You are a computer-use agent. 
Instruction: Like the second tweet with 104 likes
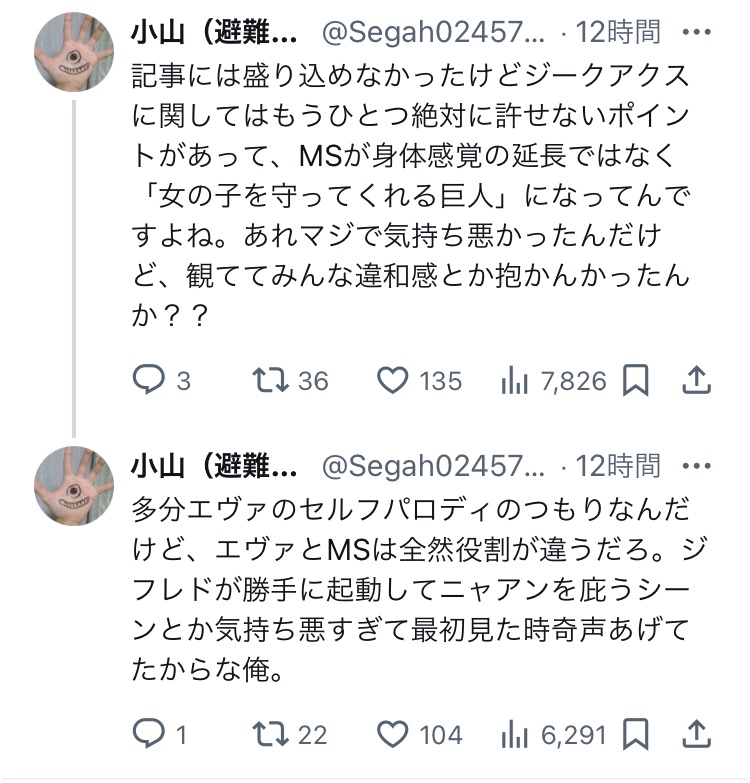point(394,735)
